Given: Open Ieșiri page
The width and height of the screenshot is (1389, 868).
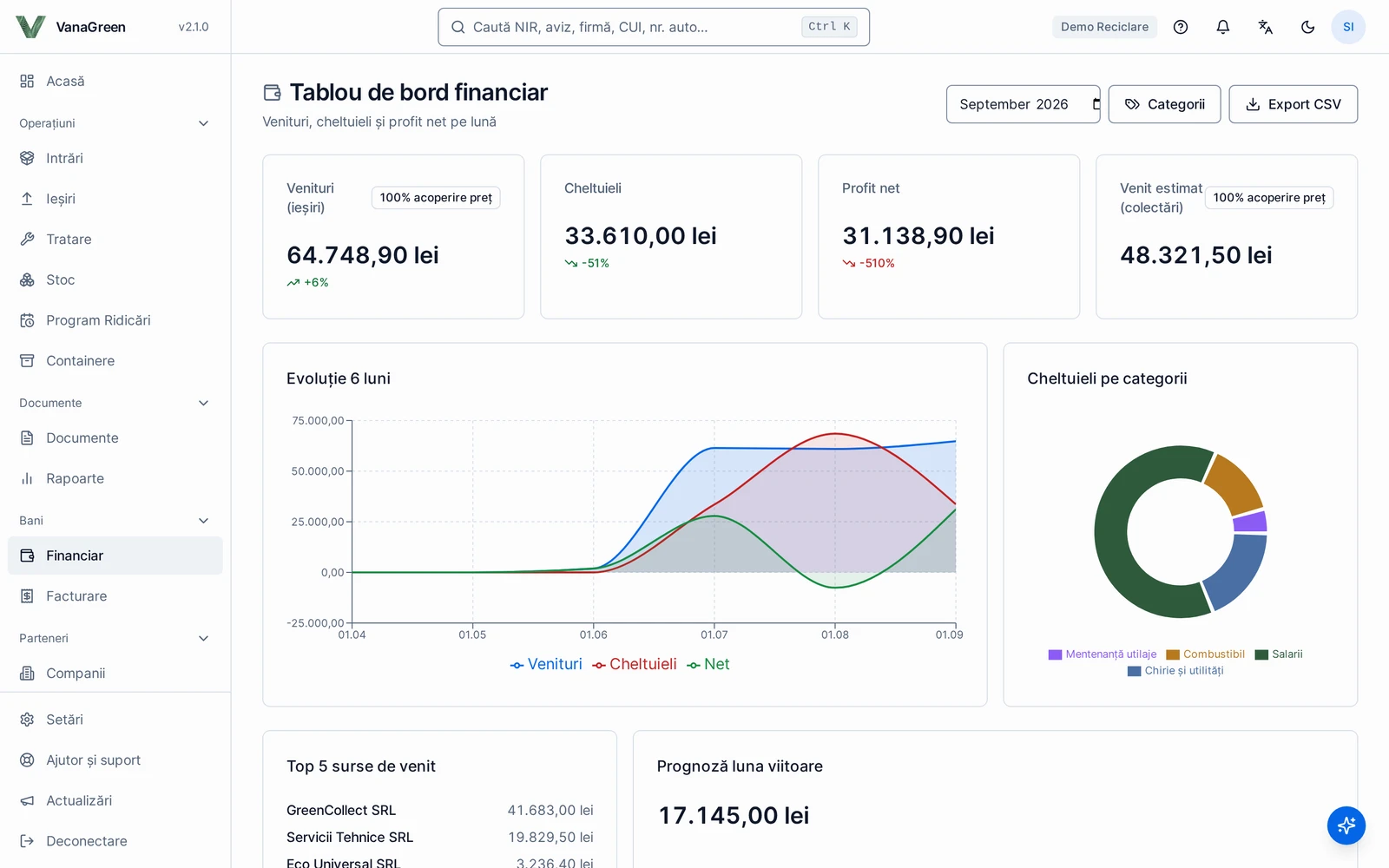Looking at the screenshot, I should pos(115,199).
